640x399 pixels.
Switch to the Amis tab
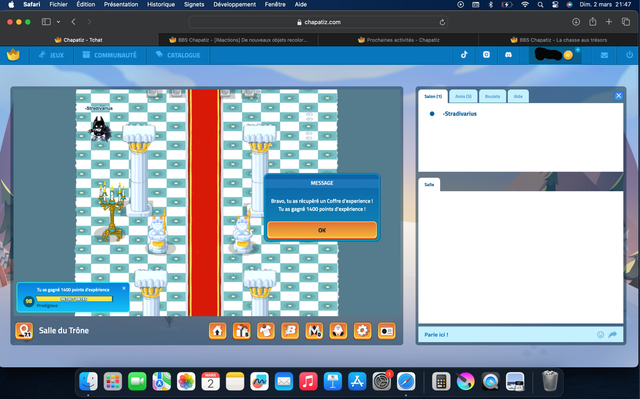click(463, 96)
